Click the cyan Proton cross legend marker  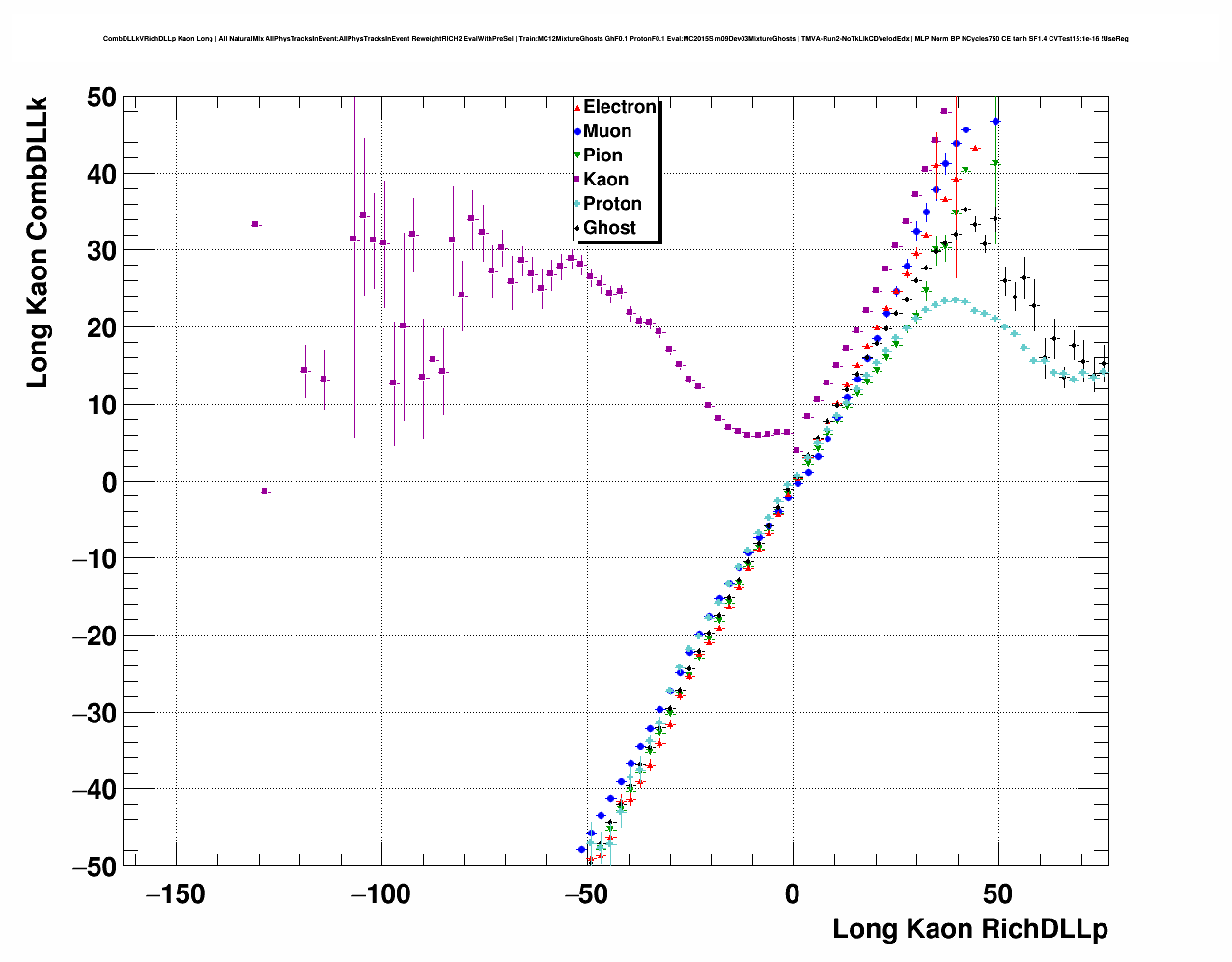[x=577, y=204]
